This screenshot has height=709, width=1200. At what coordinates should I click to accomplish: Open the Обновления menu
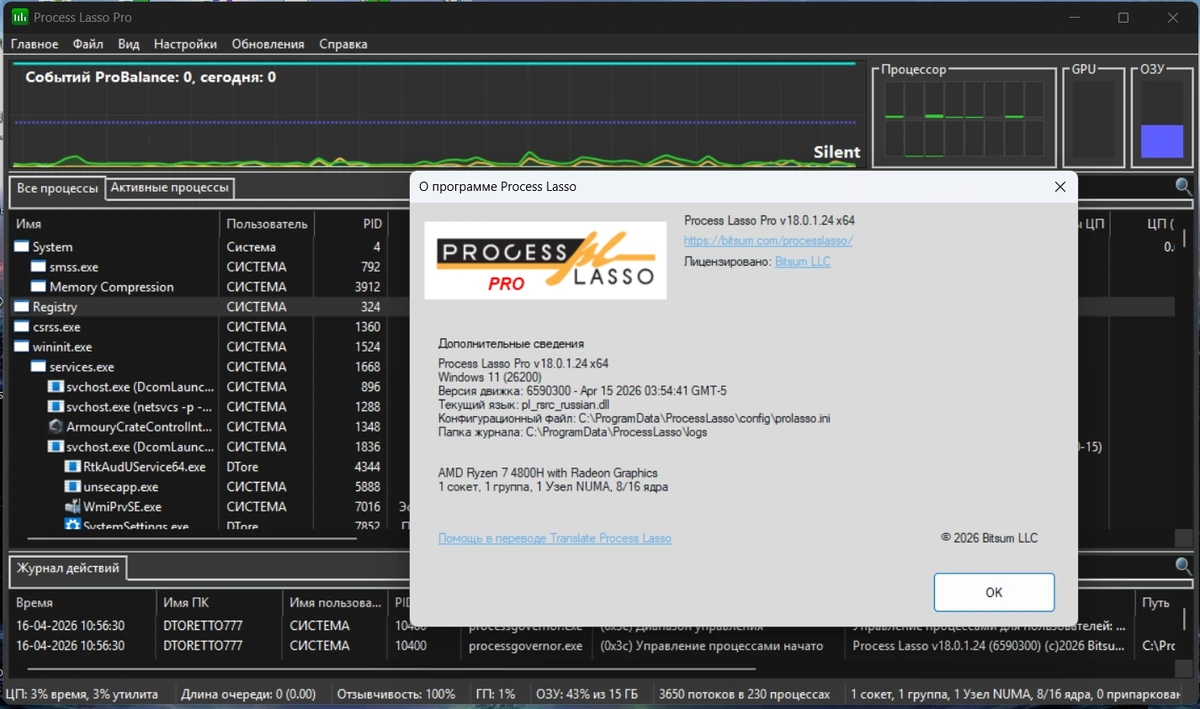pos(268,44)
